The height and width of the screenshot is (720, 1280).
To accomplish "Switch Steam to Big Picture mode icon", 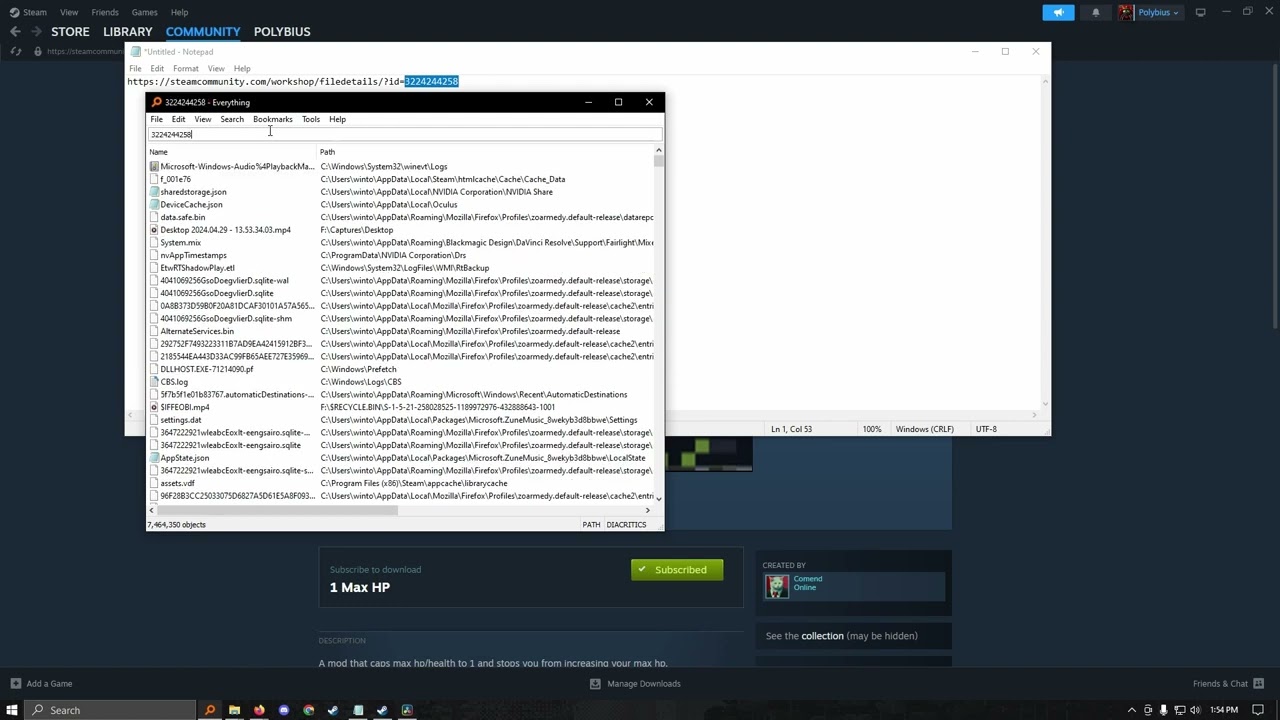I will [1200, 12].
